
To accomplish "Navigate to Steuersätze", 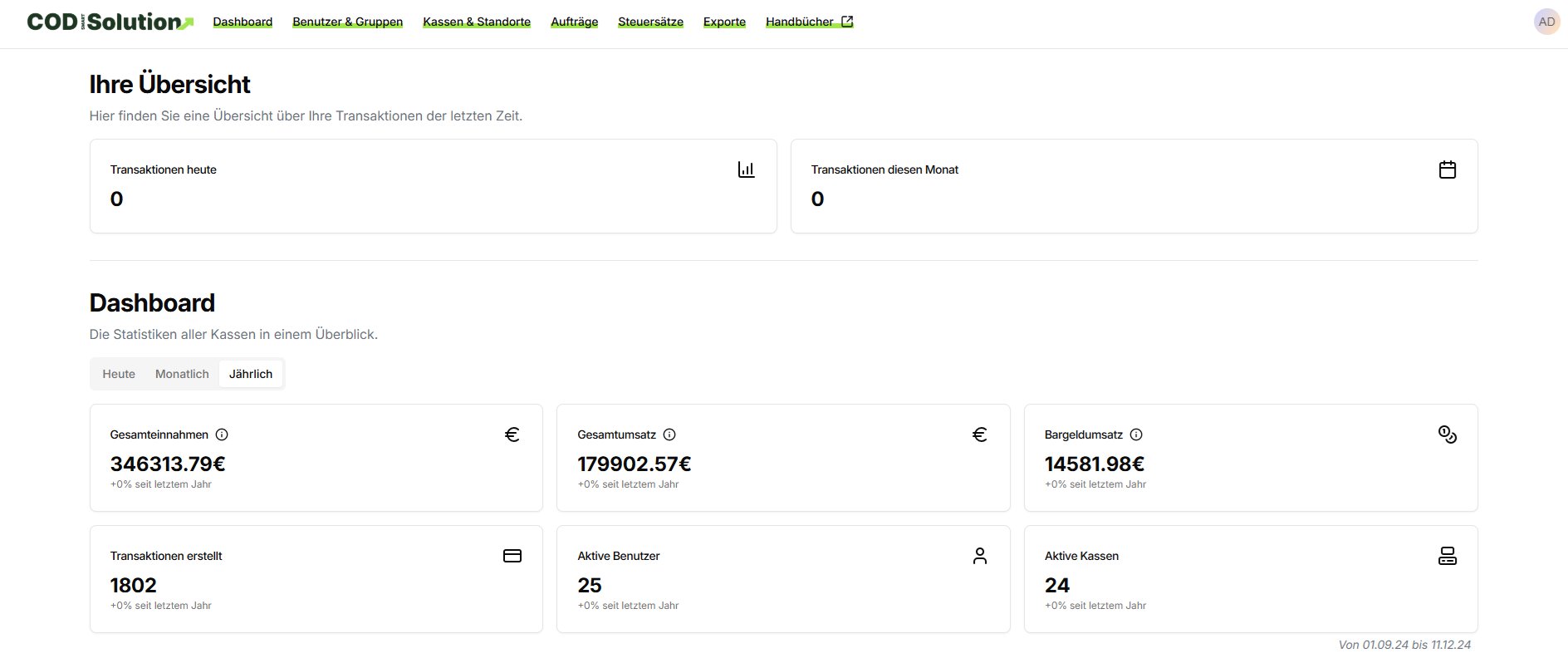I will point(650,22).
